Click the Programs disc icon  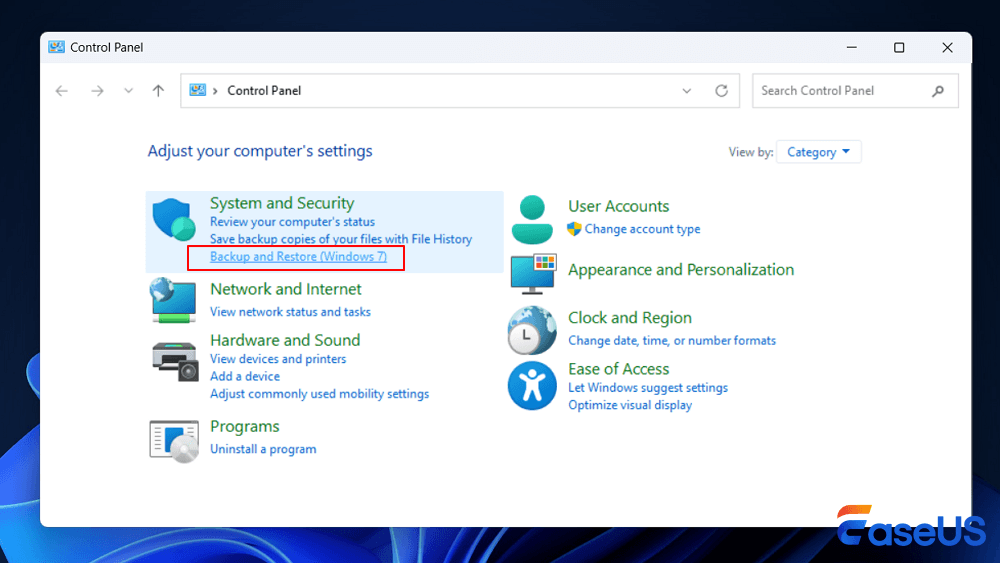(174, 440)
